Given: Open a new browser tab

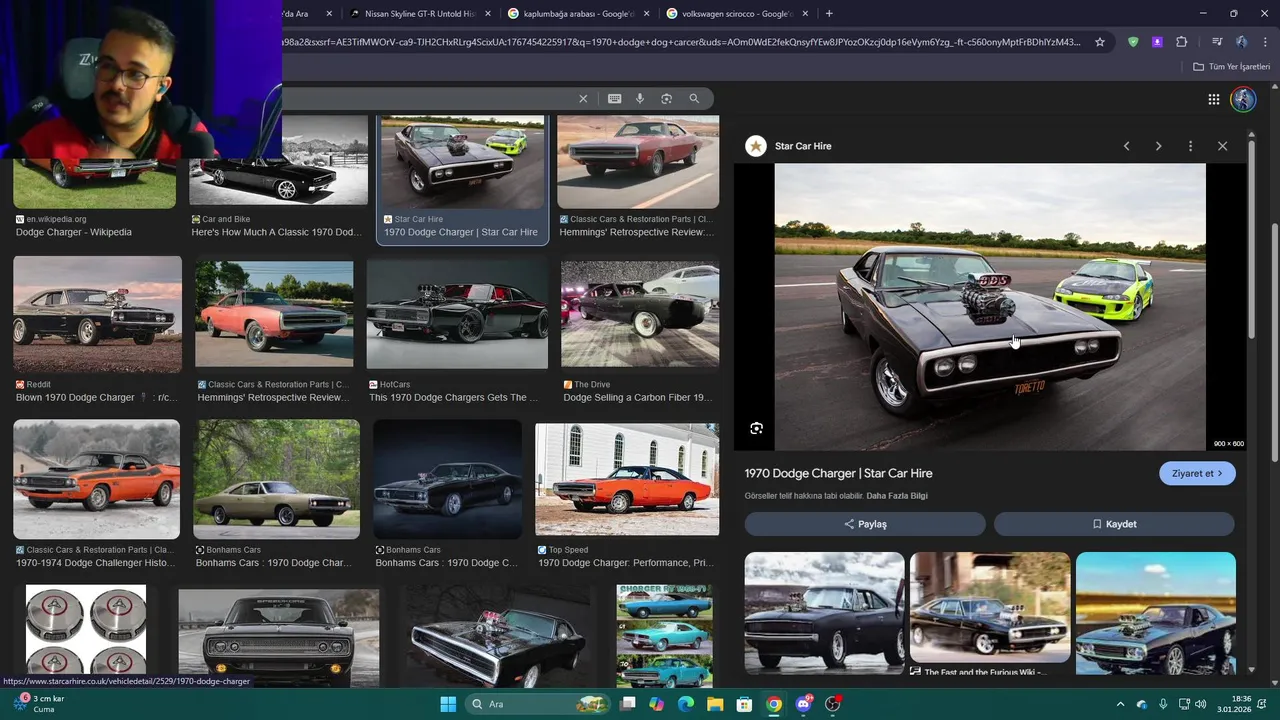Looking at the screenshot, I should tap(829, 14).
